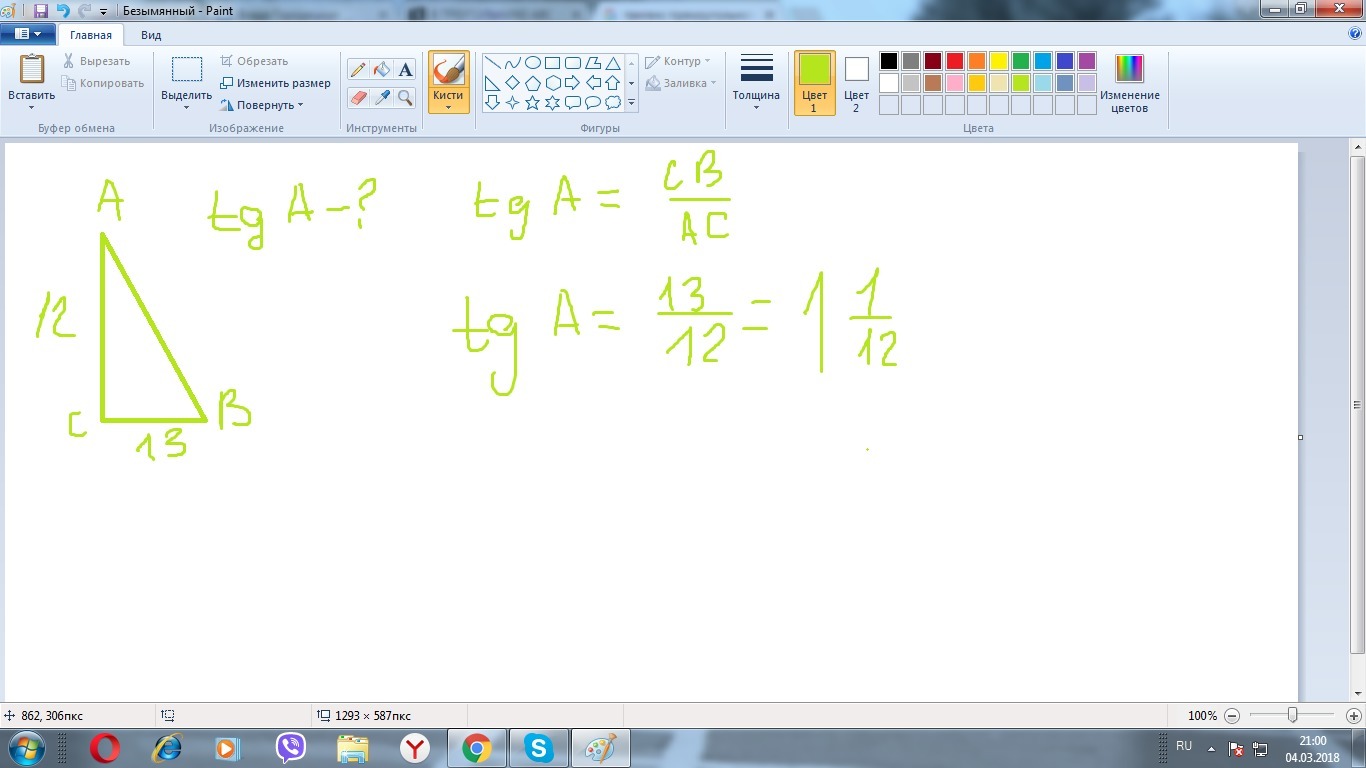Choose the Right triangle shape
The image size is (1366, 768).
click(x=493, y=83)
